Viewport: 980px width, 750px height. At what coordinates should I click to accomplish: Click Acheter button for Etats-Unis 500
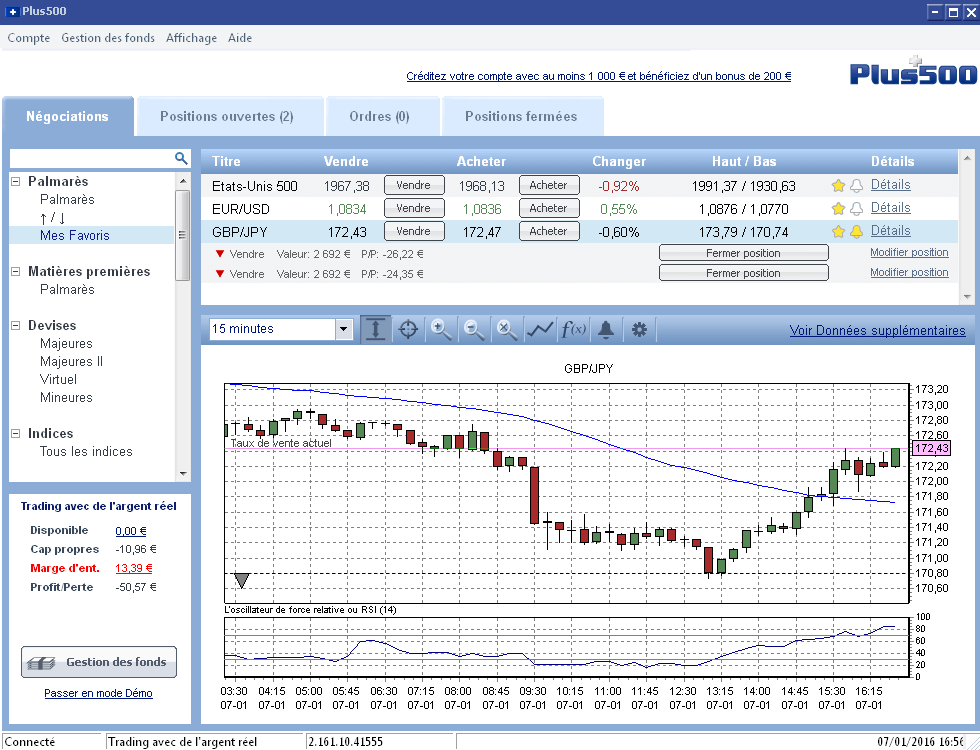point(549,186)
